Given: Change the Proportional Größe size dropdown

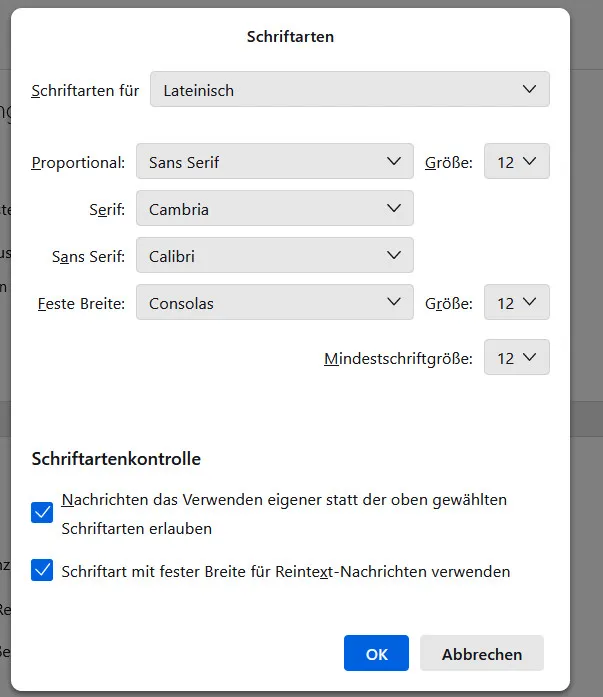Looking at the screenshot, I should pyautogui.click(x=517, y=161).
